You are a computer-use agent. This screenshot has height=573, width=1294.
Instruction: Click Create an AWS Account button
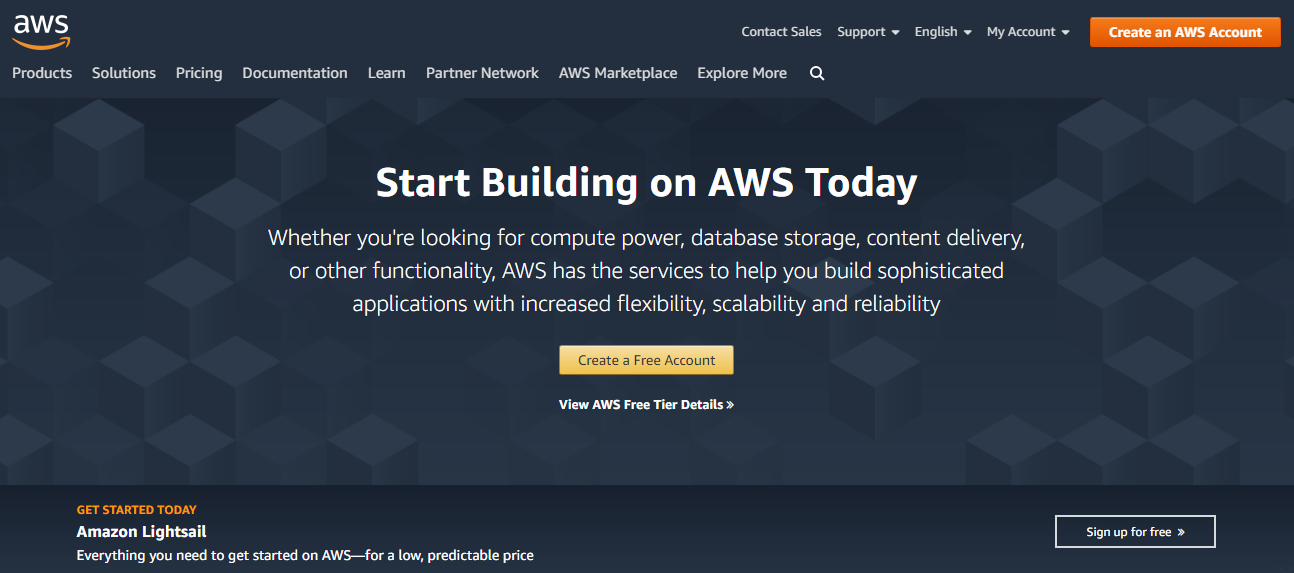[1185, 32]
